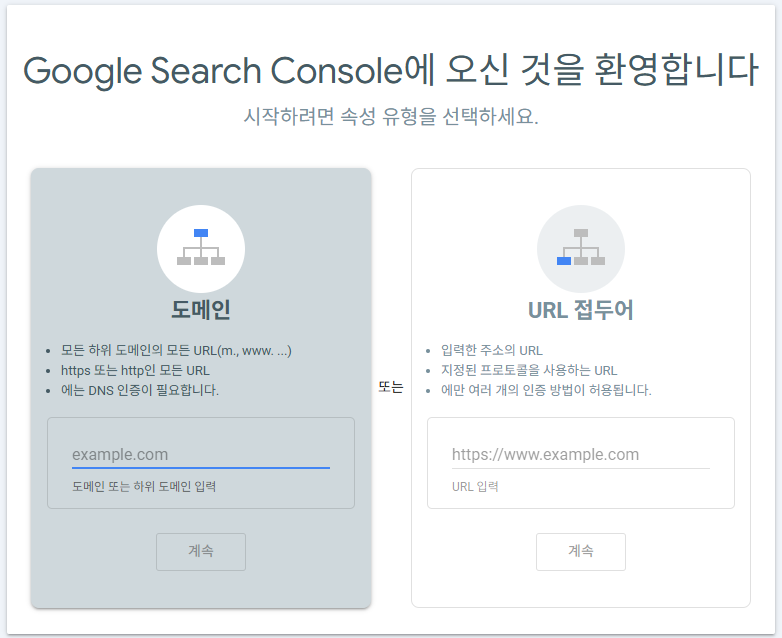Click bullet '에는 DNS 인증이 필요합니다.'
The height and width of the screenshot is (638, 782).
point(140,390)
